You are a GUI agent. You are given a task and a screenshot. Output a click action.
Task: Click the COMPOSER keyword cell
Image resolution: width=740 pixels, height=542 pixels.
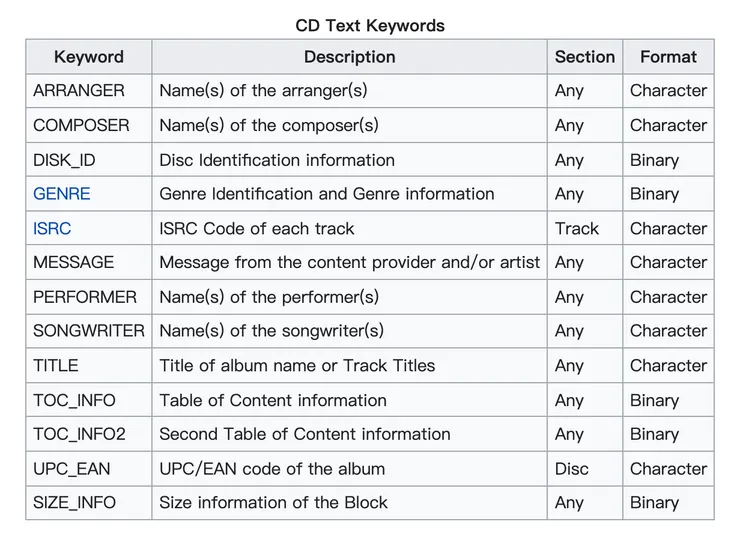click(81, 125)
